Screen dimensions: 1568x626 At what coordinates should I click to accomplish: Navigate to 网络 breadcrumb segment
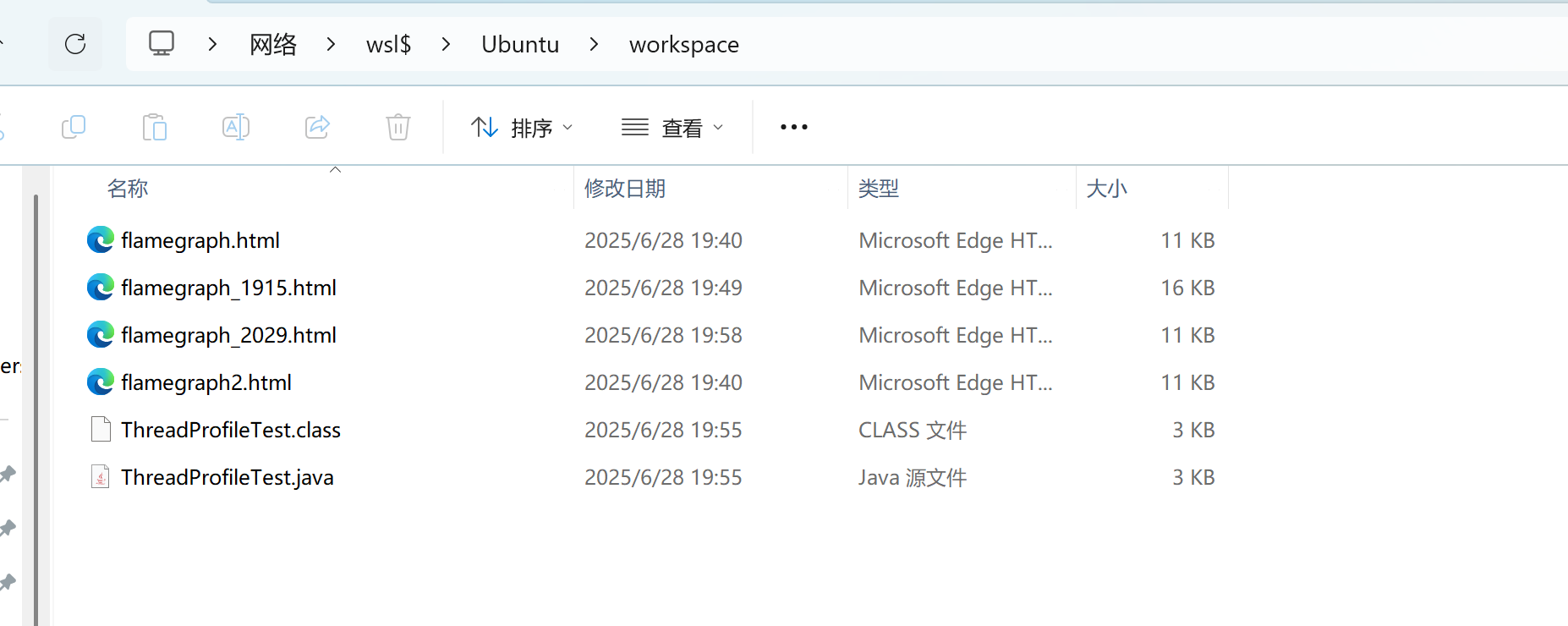(273, 44)
